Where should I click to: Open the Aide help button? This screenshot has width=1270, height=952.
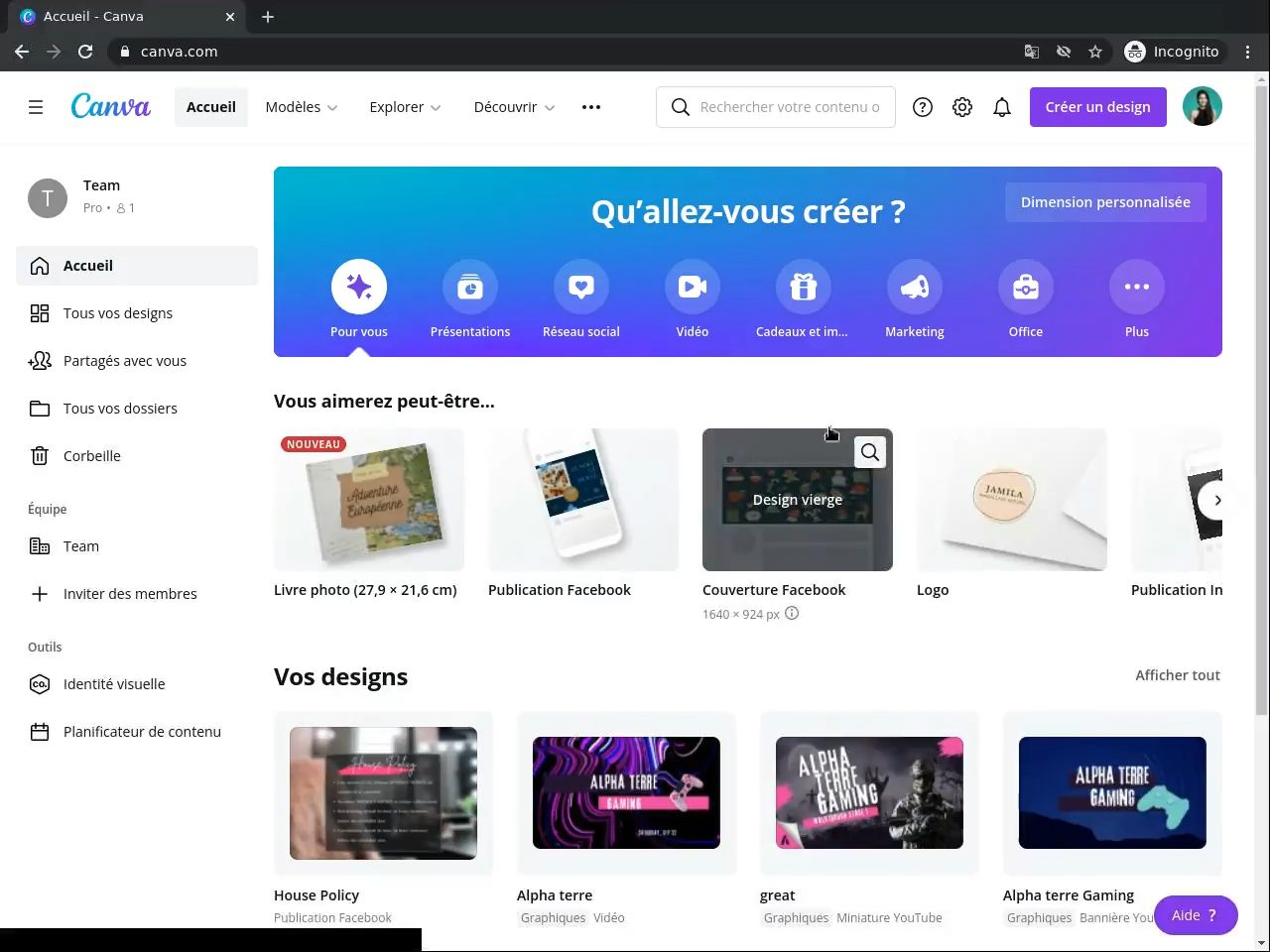(x=1196, y=915)
